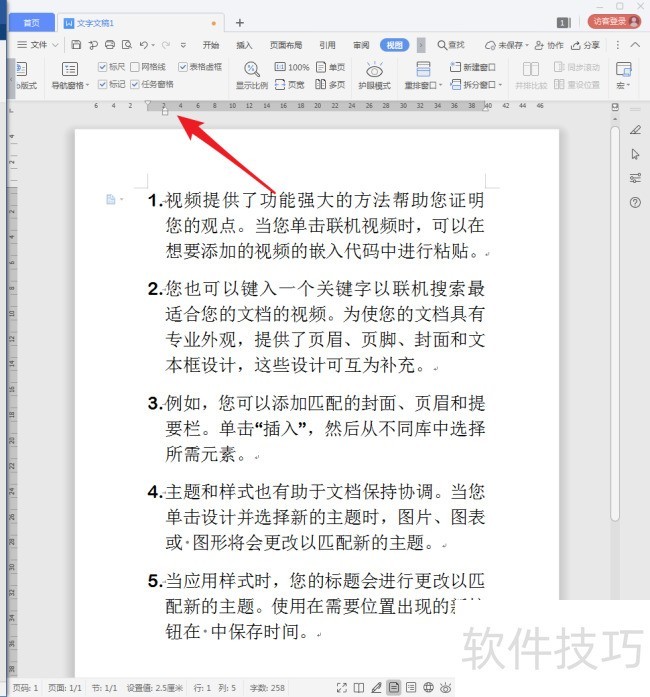Viewport: 650px width, 697px height.
Task: Click 新建窗口 new window
Action: tap(473, 67)
